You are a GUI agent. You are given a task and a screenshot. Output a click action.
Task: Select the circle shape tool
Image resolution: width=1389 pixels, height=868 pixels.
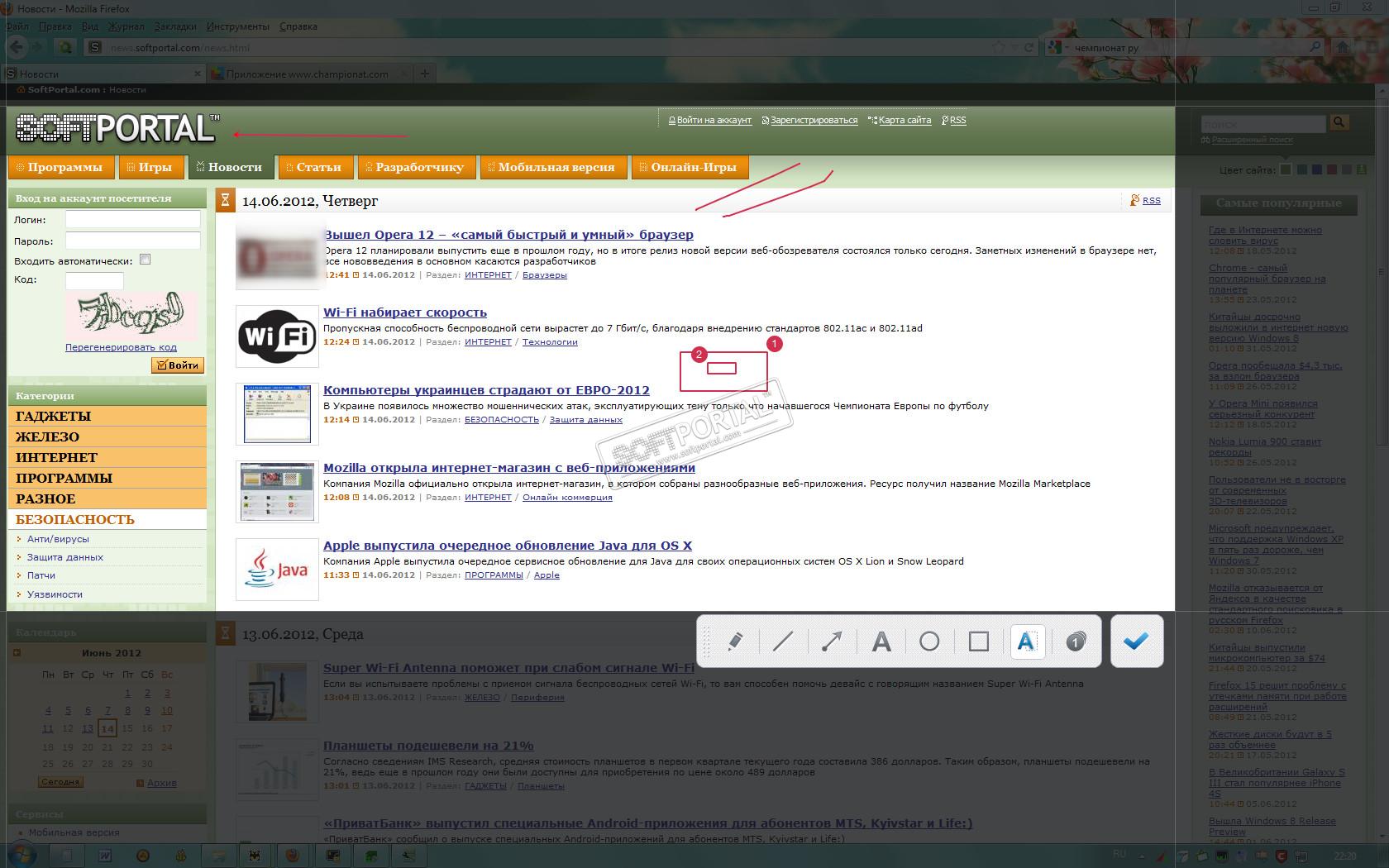(x=929, y=641)
